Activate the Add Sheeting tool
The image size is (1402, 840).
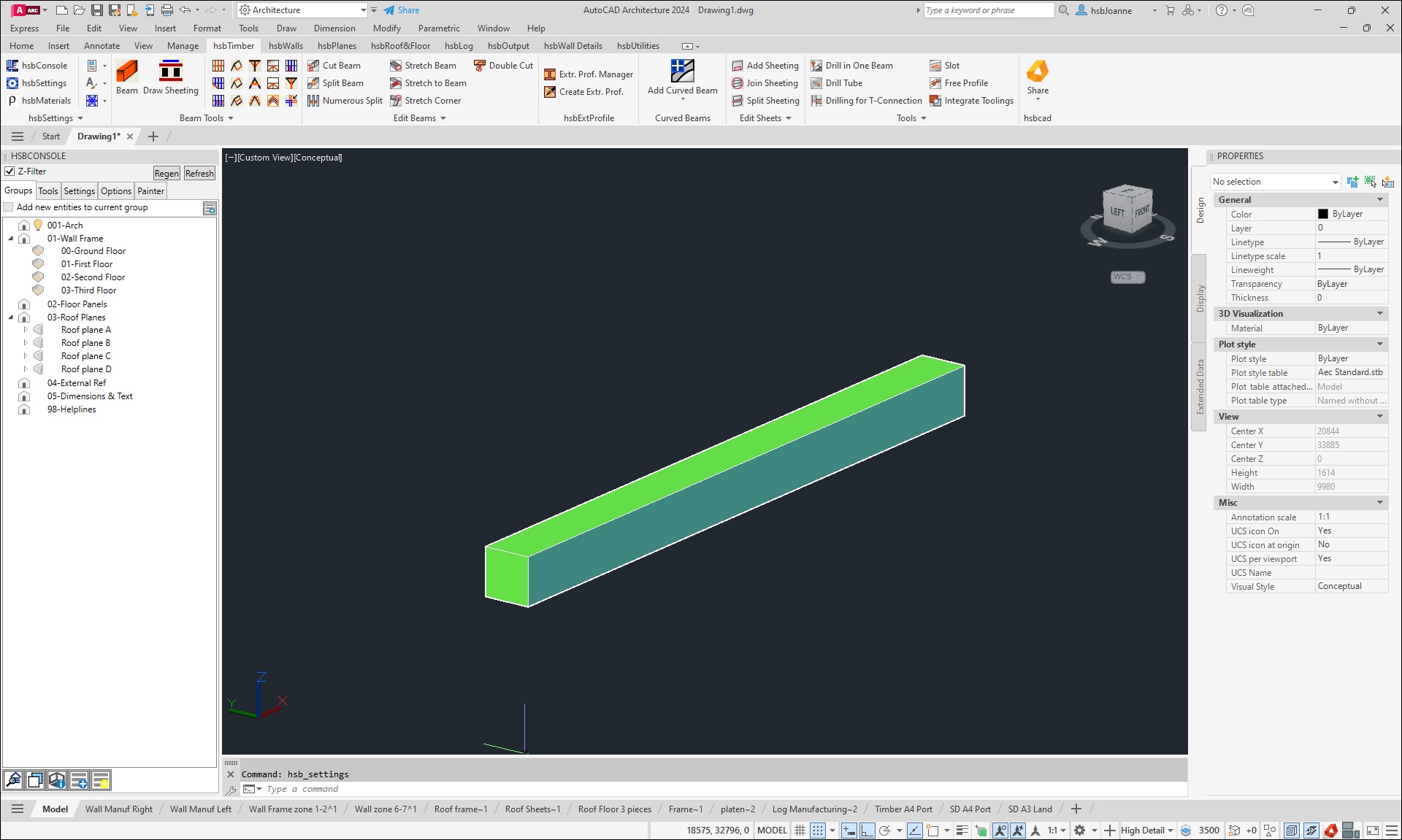pyautogui.click(x=765, y=66)
